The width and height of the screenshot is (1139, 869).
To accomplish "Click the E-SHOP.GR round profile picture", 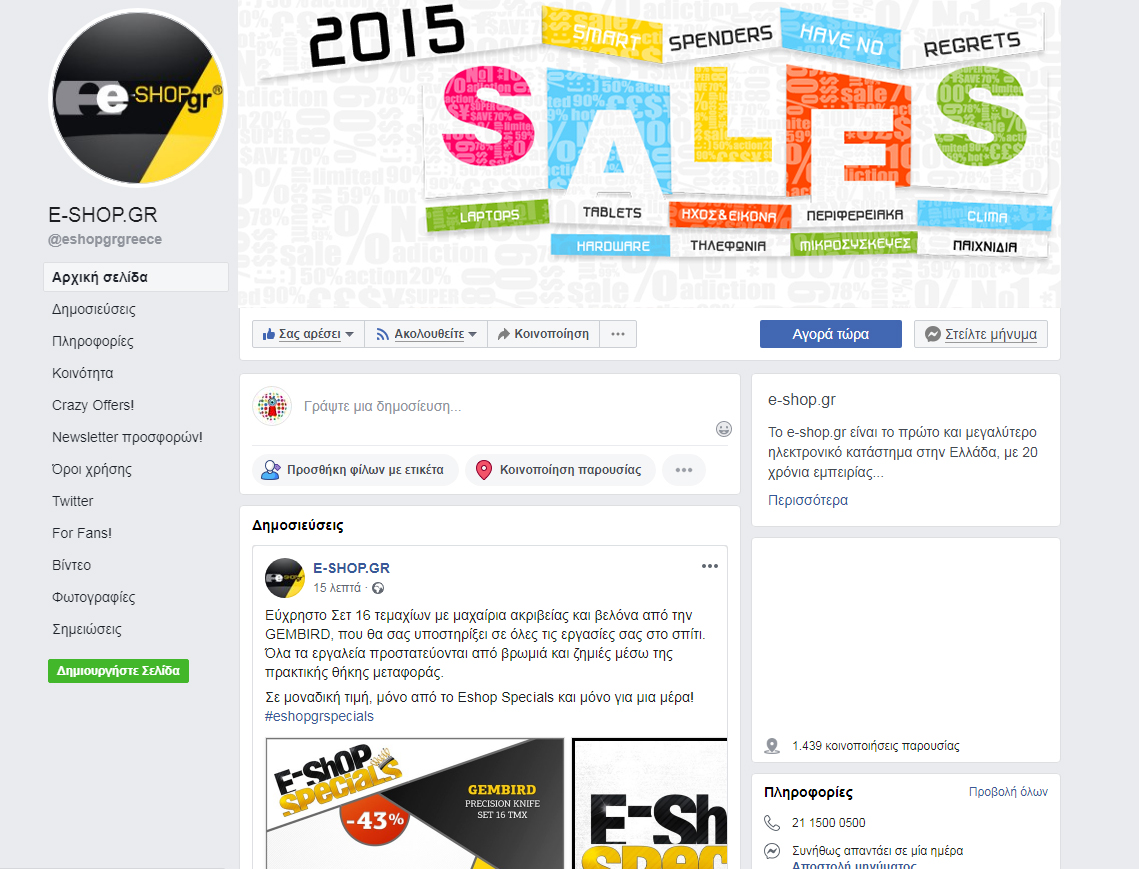I will coord(138,98).
